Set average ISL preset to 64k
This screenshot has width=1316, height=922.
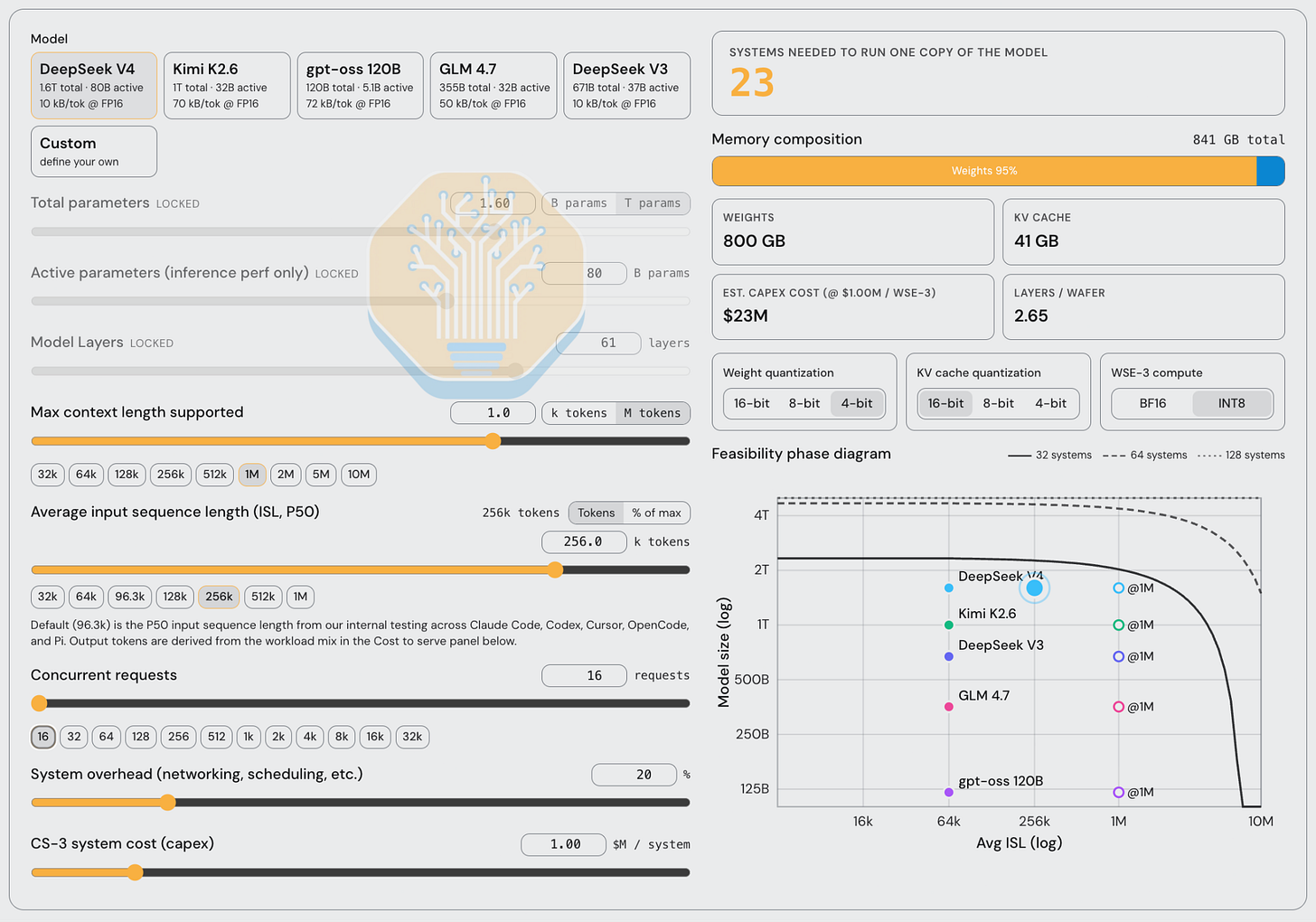point(86,597)
